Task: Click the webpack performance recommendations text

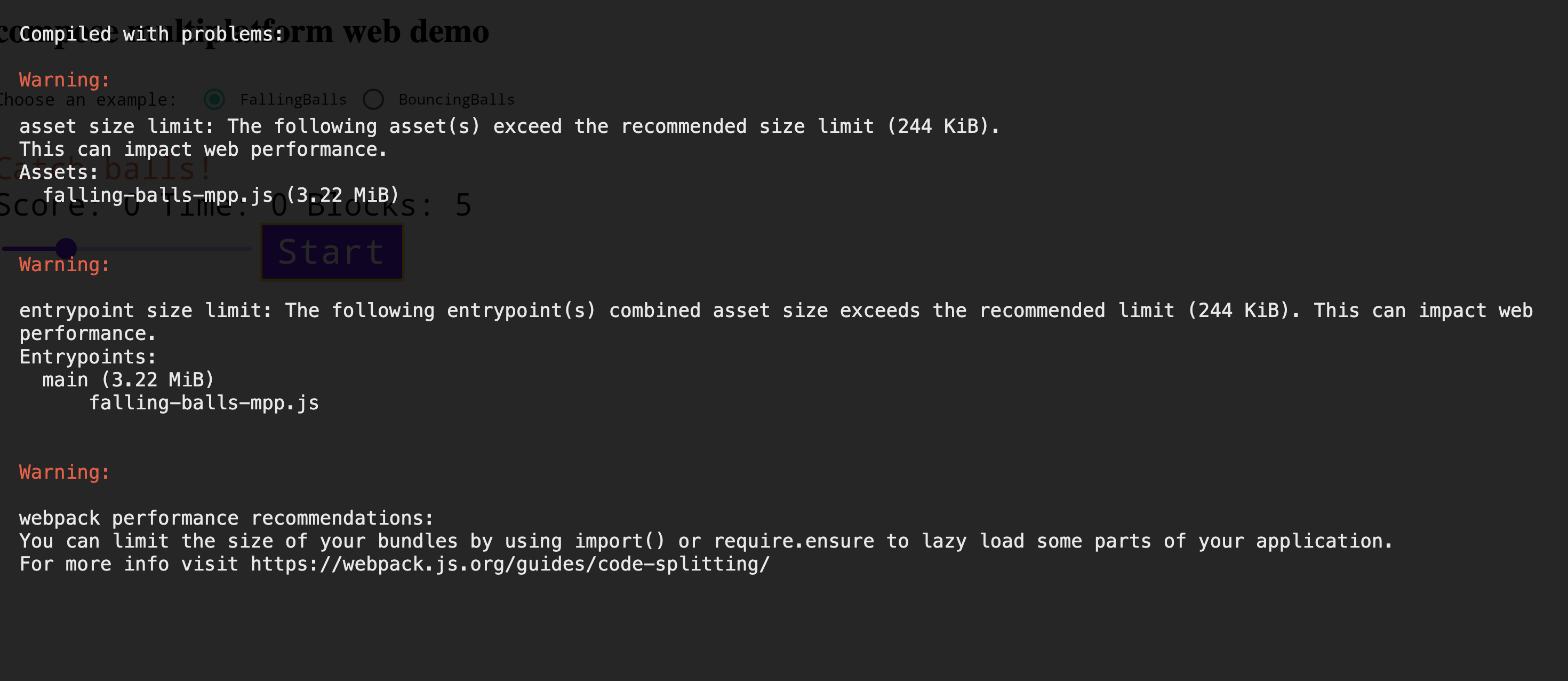Action: tap(226, 517)
